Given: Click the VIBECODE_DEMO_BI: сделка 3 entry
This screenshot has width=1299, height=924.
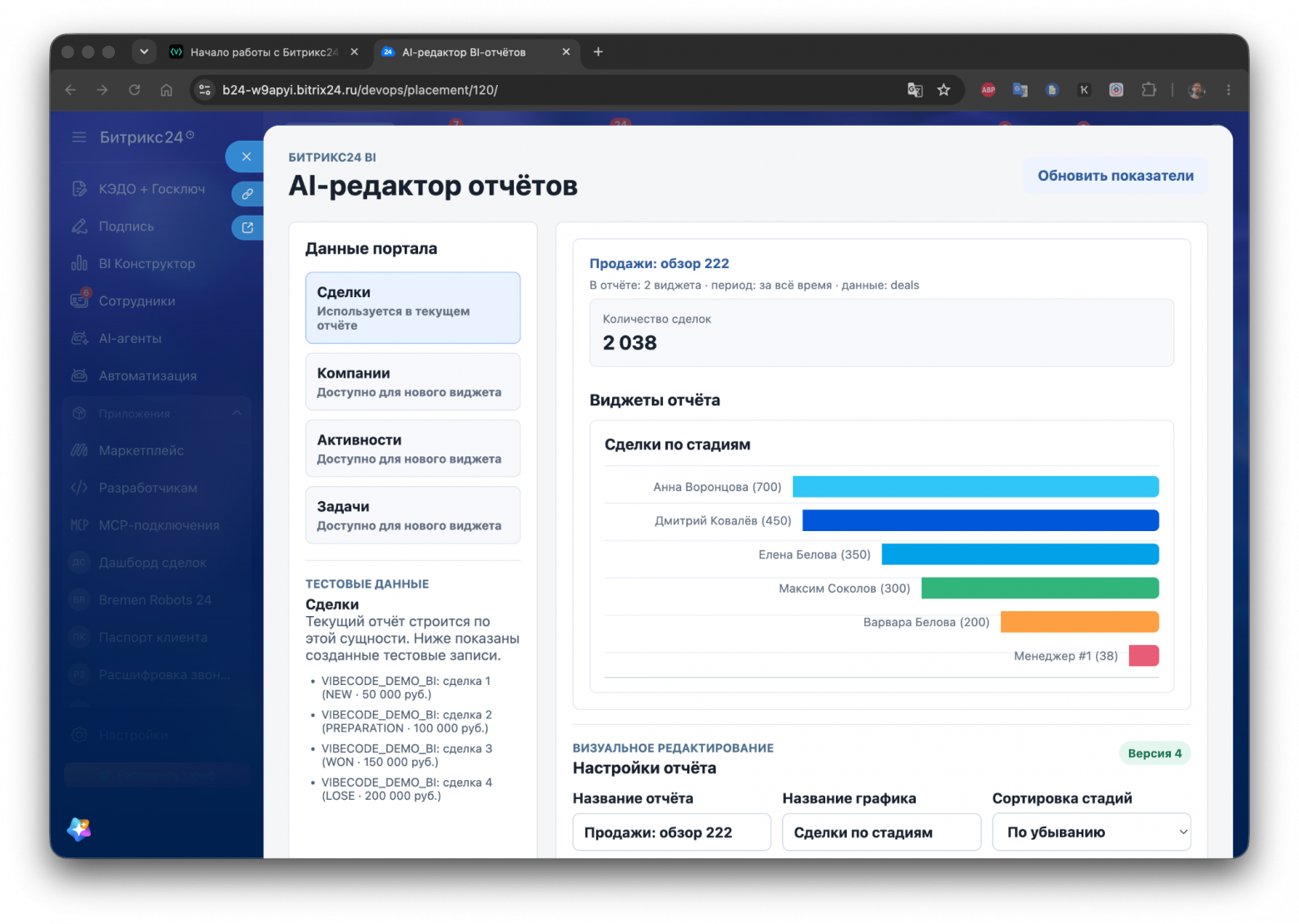Looking at the screenshot, I should tap(407, 755).
